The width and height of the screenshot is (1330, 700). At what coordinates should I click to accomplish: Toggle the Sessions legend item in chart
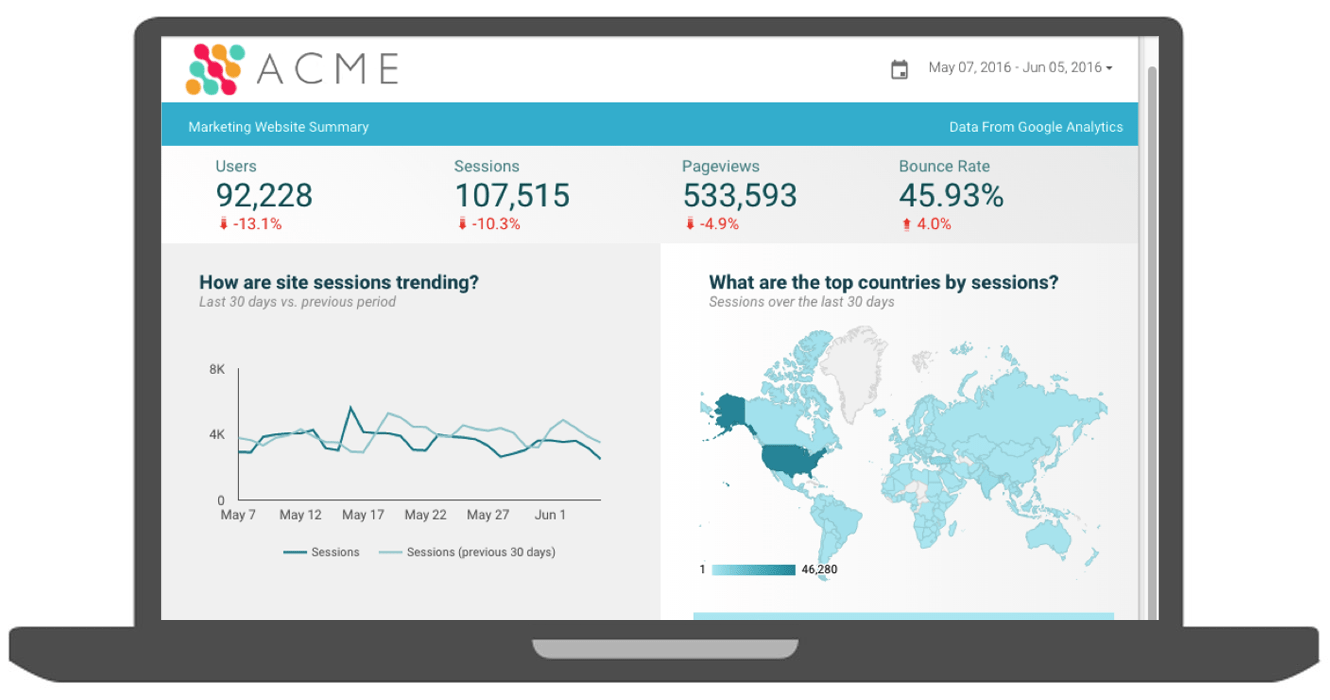(322, 552)
